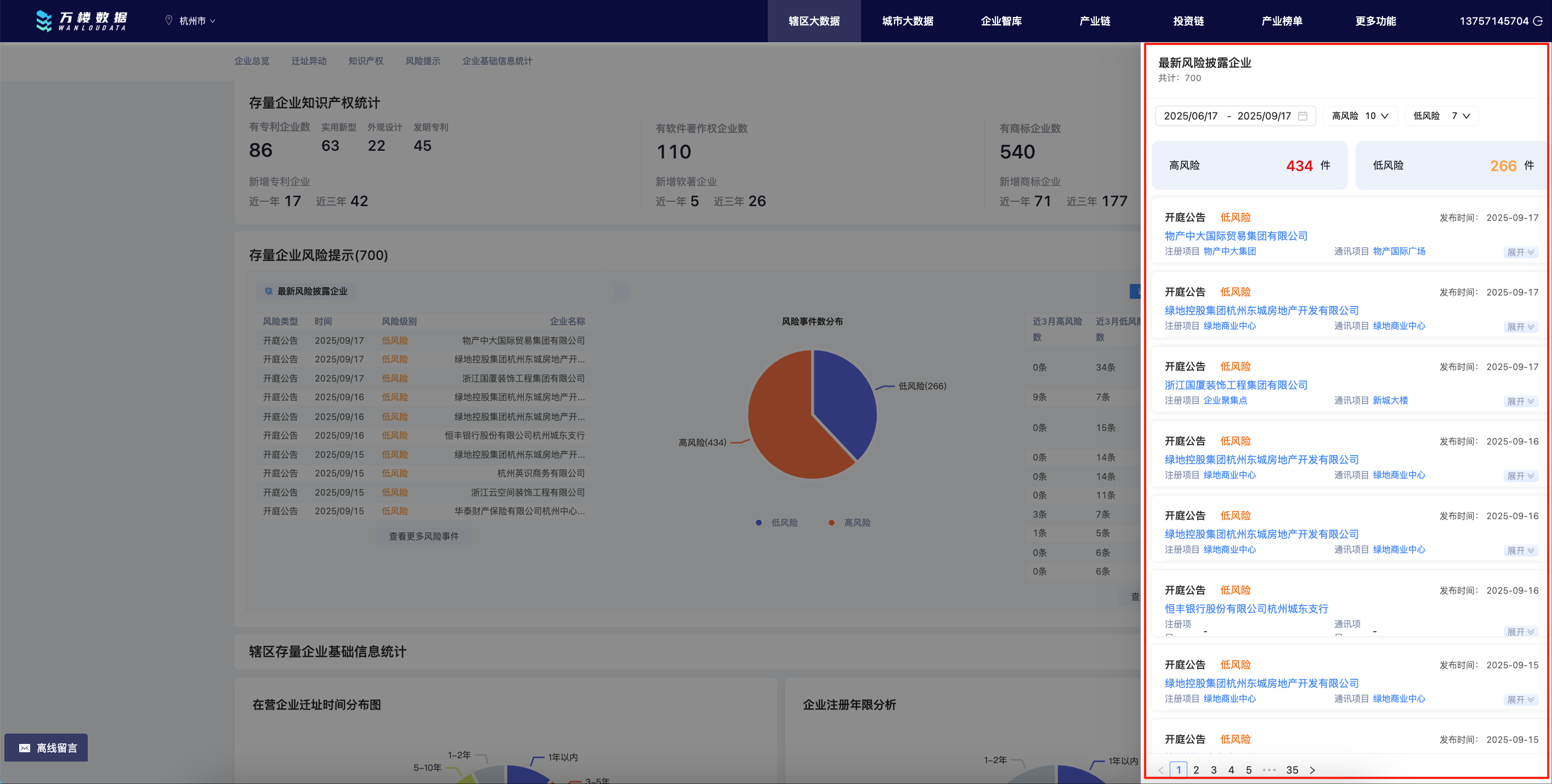Expand 物产中大国际贸易集团 entry with 展开
This screenshot has width=1552, height=784.
tap(1520, 252)
